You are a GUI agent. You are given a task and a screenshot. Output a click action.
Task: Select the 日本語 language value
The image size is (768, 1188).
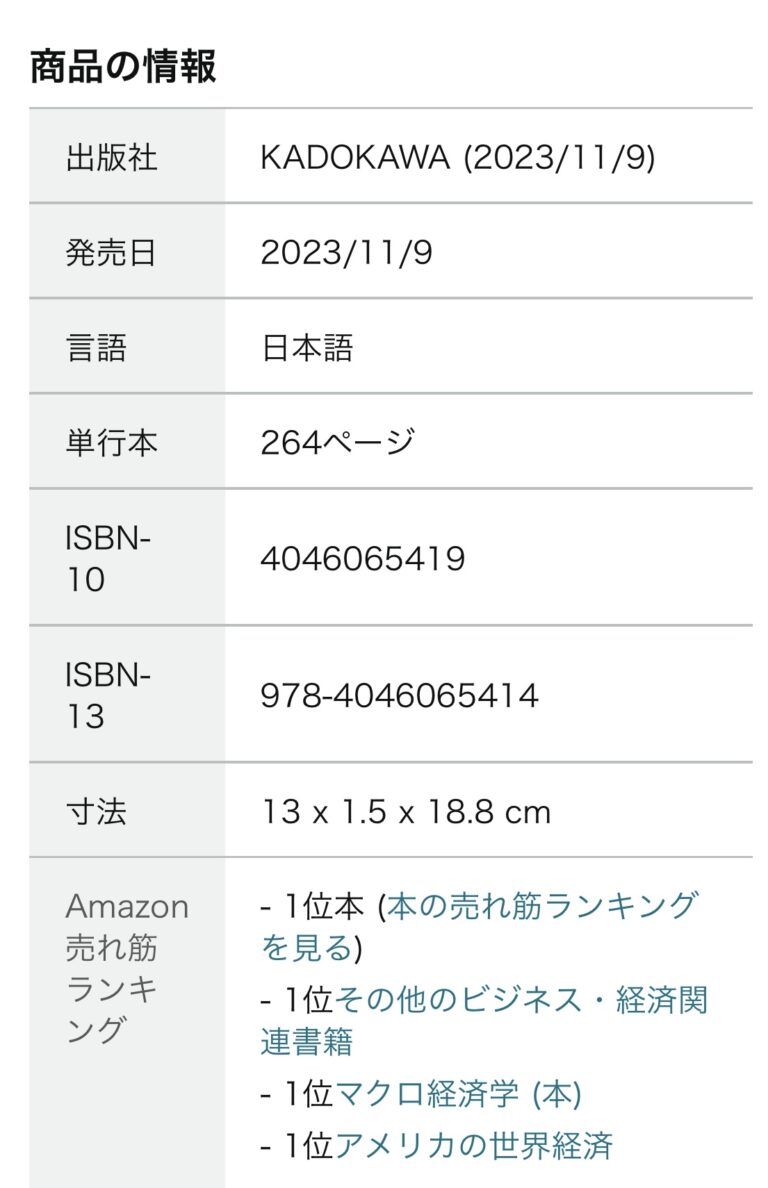pyautogui.click(x=306, y=348)
